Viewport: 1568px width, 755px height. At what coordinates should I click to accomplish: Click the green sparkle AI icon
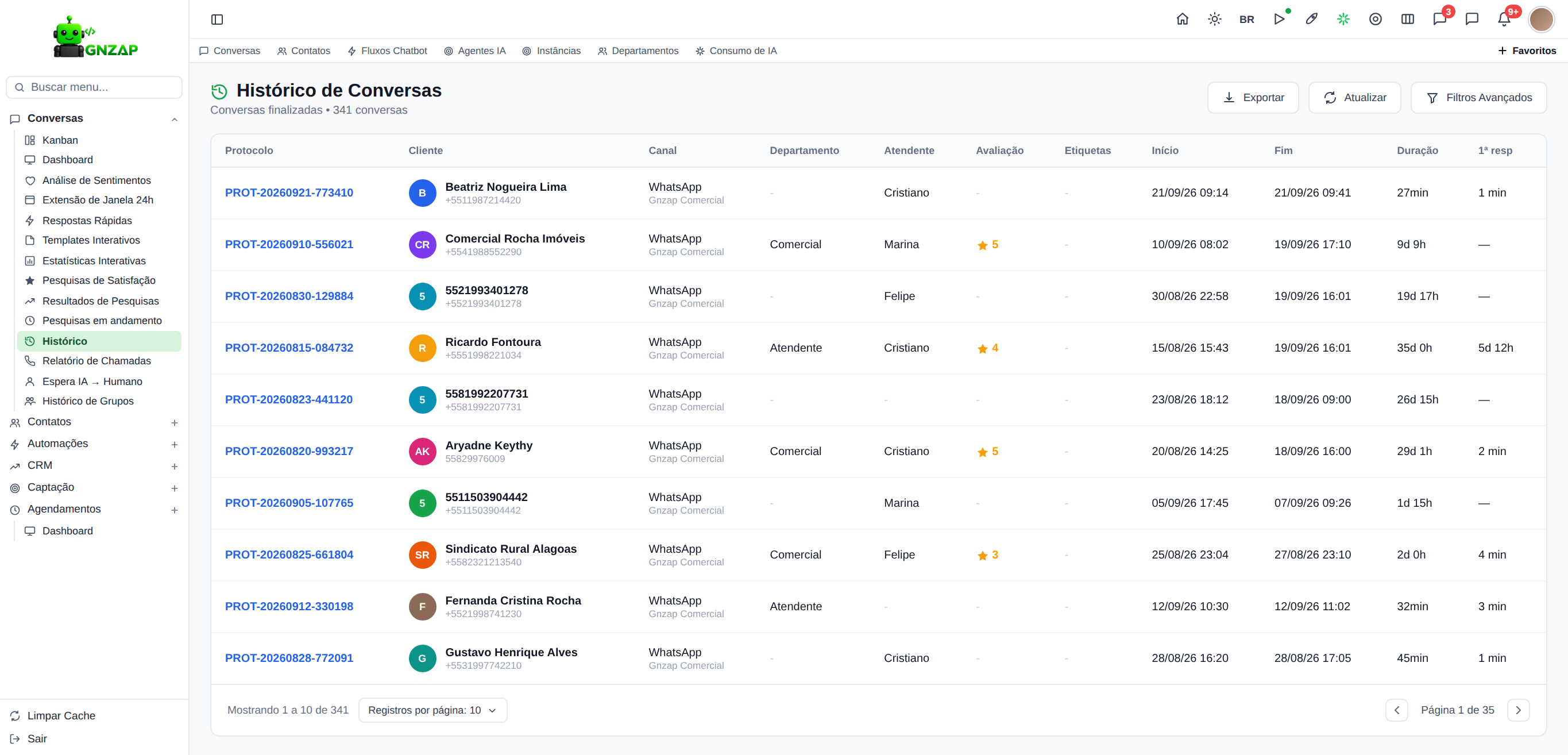click(1343, 20)
